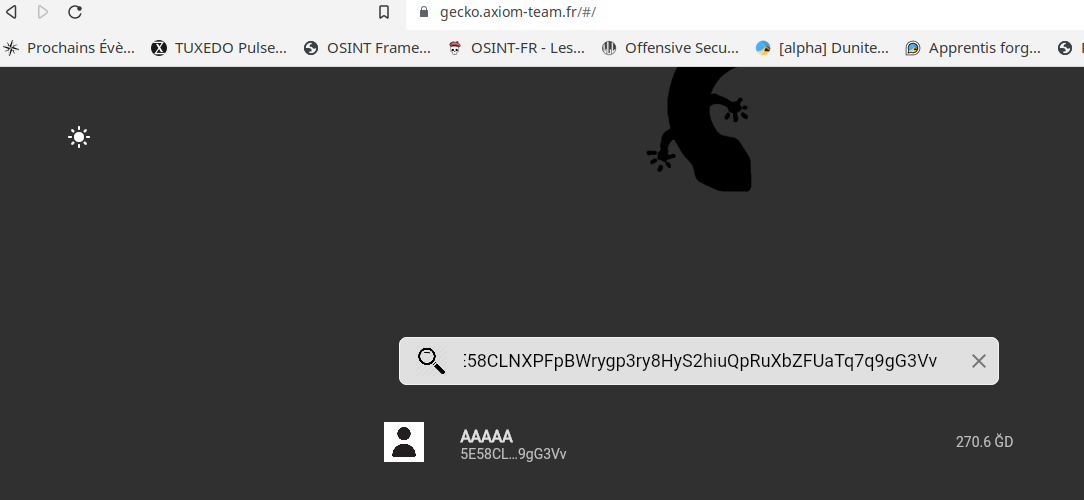Click the 270.6 ĞD balance amount
Viewport: 1084px width, 500px height.
tap(984, 442)
